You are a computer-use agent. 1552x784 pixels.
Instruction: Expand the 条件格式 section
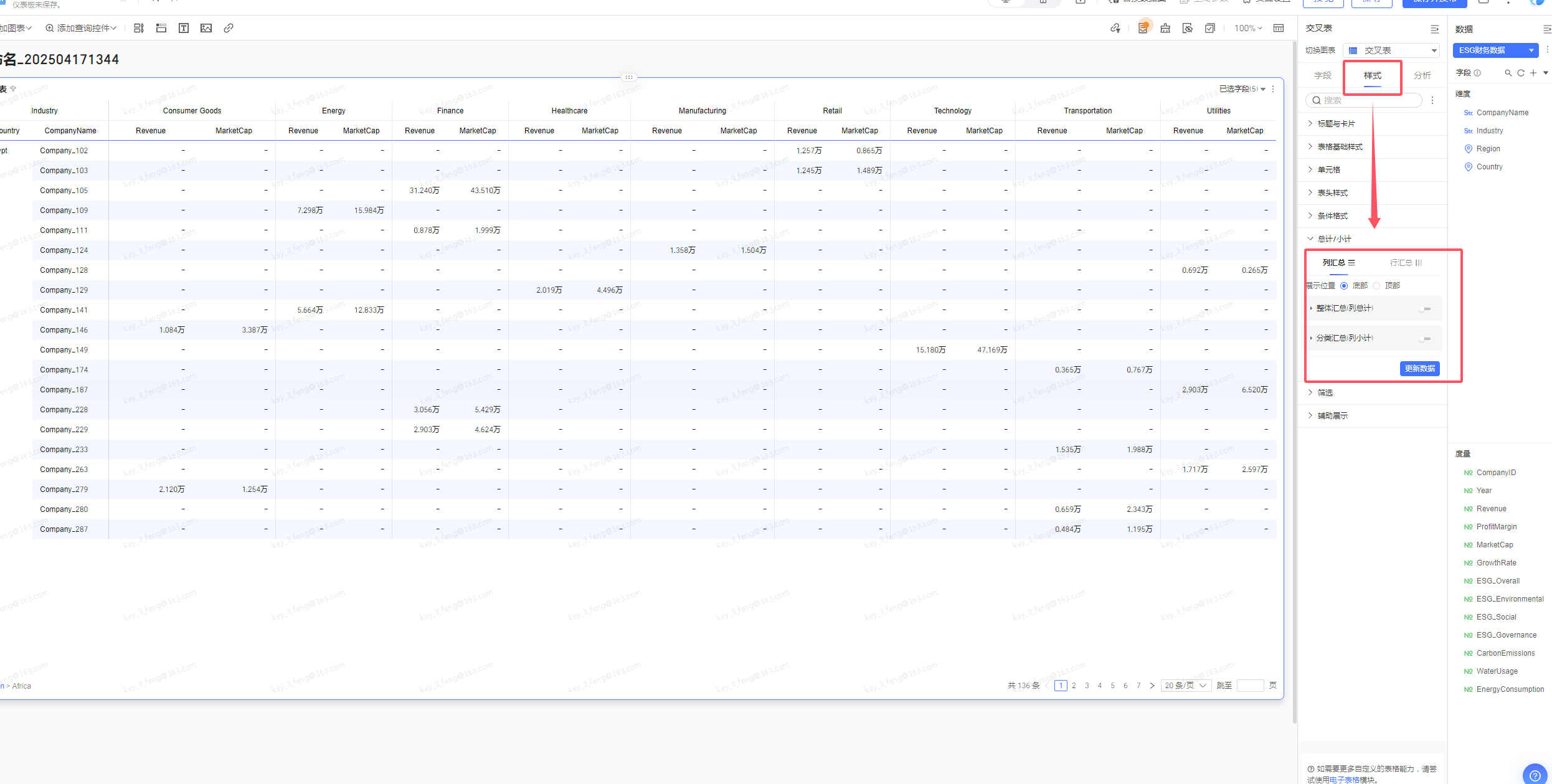[x=1332, y=216]
